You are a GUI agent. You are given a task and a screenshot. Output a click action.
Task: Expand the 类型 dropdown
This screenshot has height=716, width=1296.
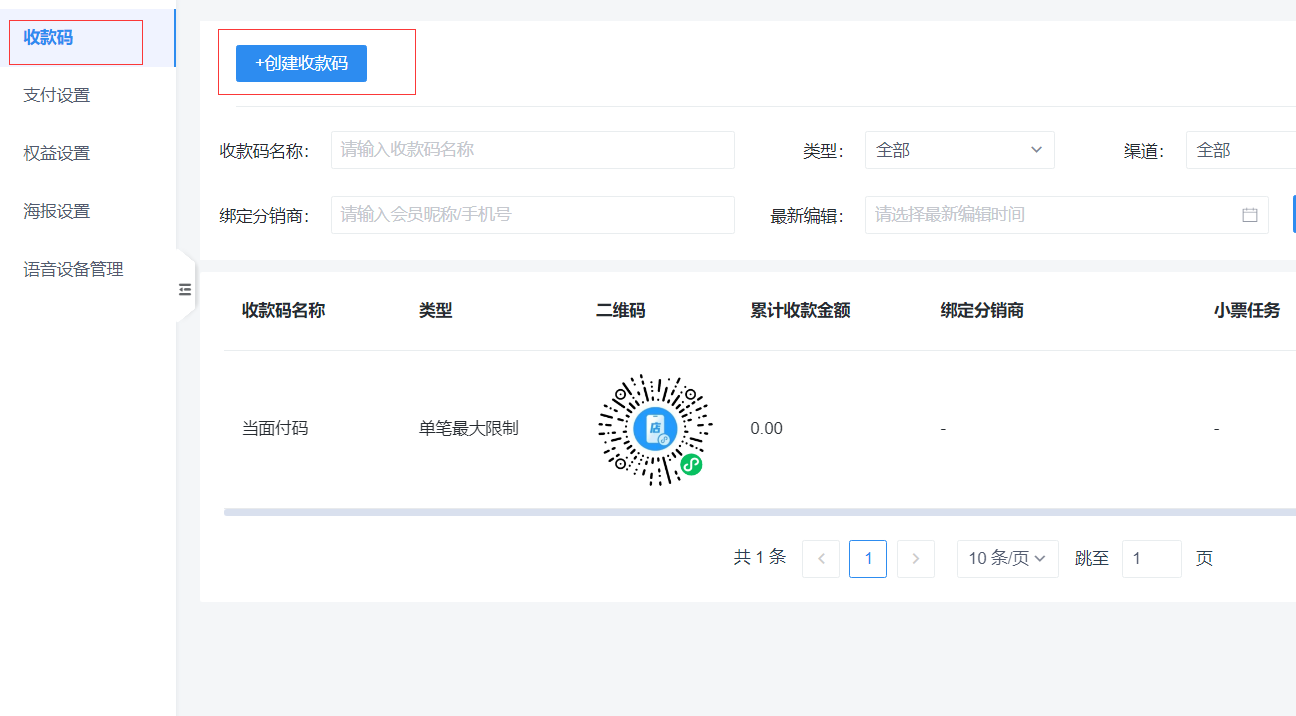pyautogui.click(x=960, y=150)
